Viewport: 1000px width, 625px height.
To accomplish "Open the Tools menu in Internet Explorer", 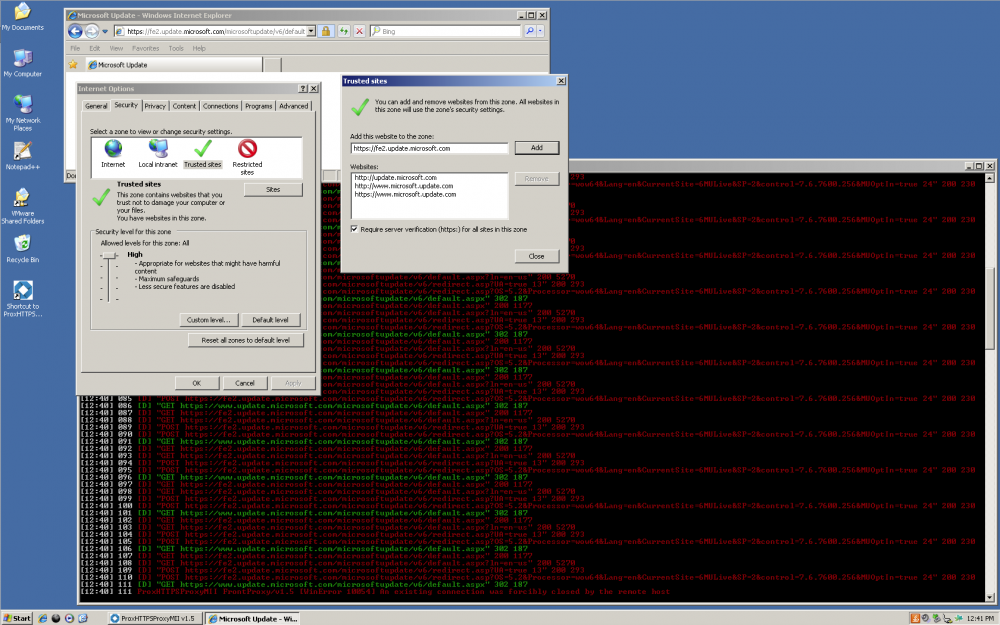I will 177,46.
